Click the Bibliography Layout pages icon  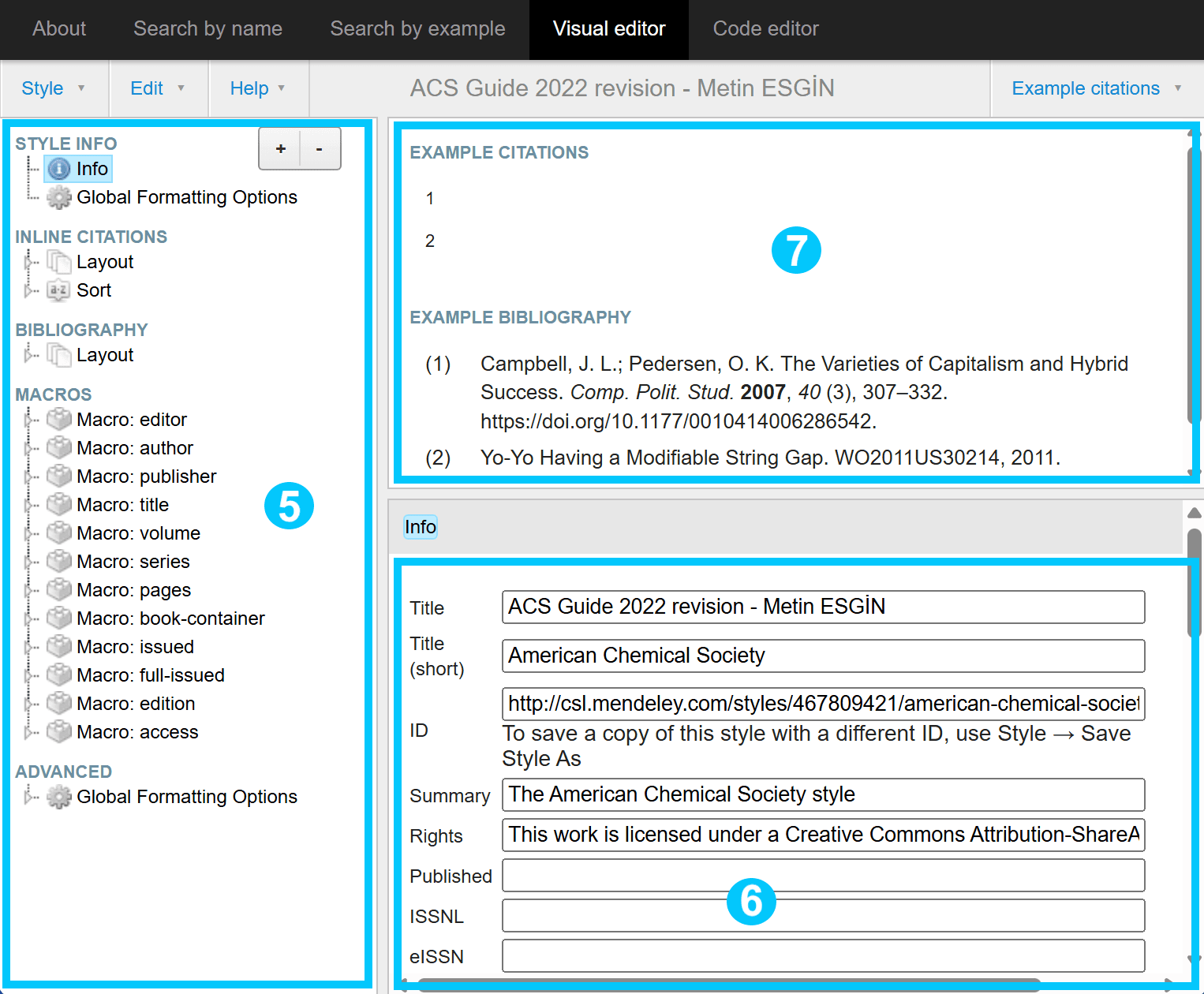[x=59, y=355]
